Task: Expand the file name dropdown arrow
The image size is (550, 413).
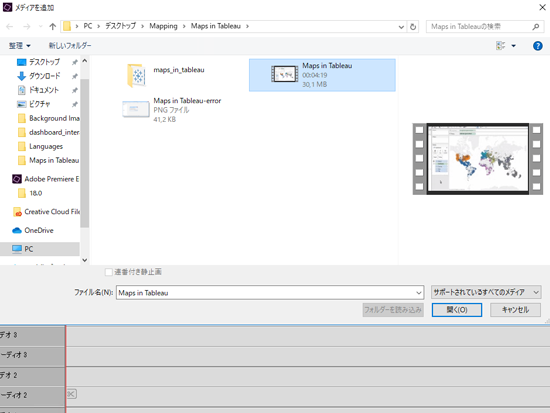Action: tap(419, 293)
